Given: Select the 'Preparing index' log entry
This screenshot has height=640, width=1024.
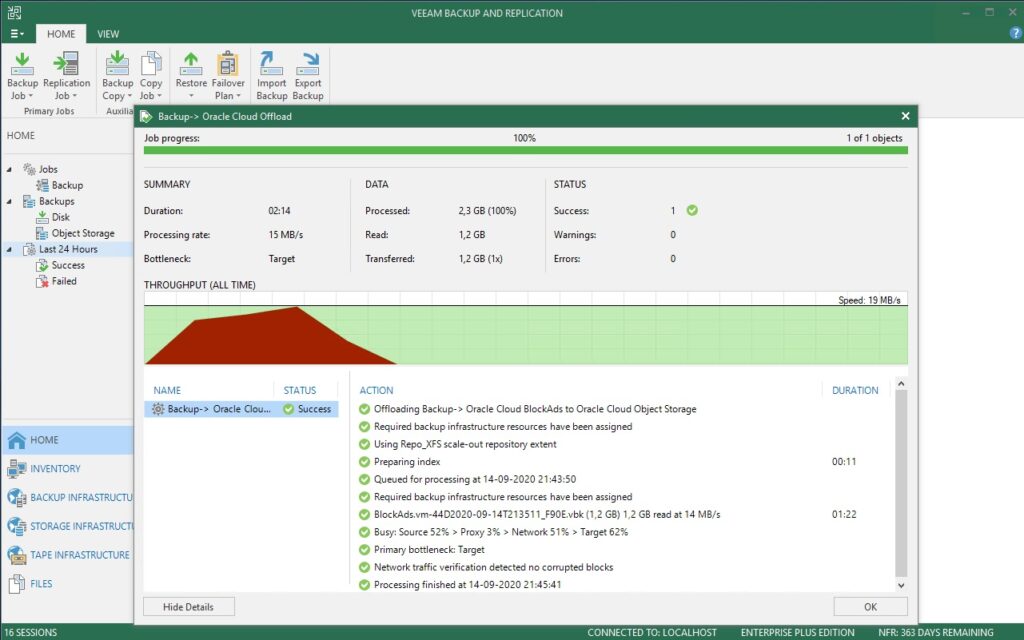Looking at the screenshot, I should pos(400,462).
